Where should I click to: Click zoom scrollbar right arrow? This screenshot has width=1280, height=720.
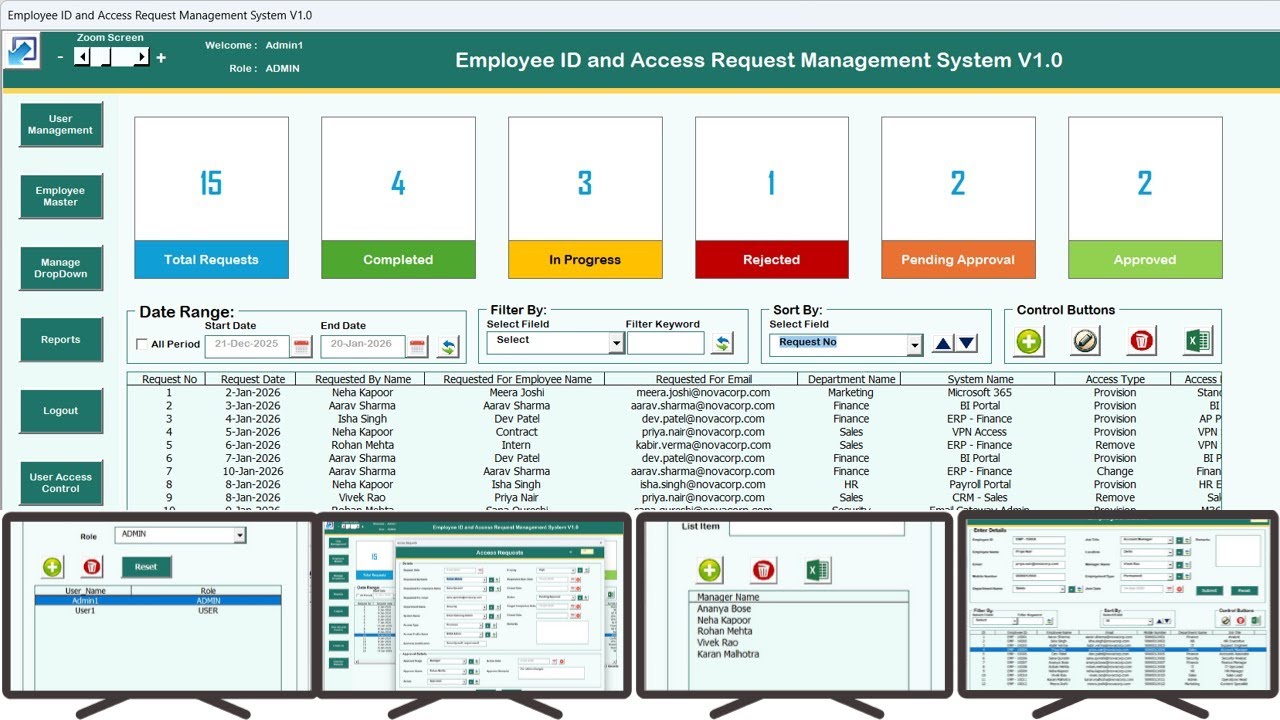pos(142,58)
